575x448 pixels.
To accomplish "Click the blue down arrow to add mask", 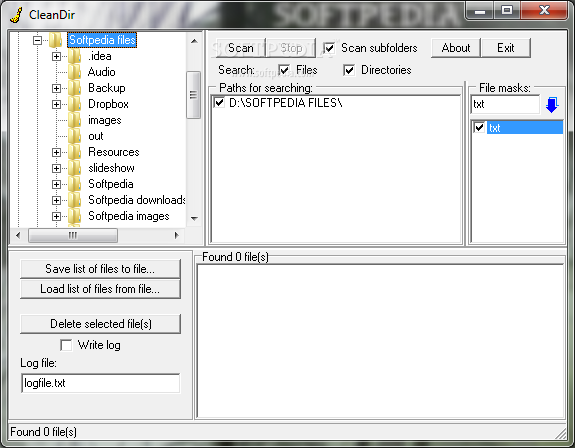I will point(552,105).
